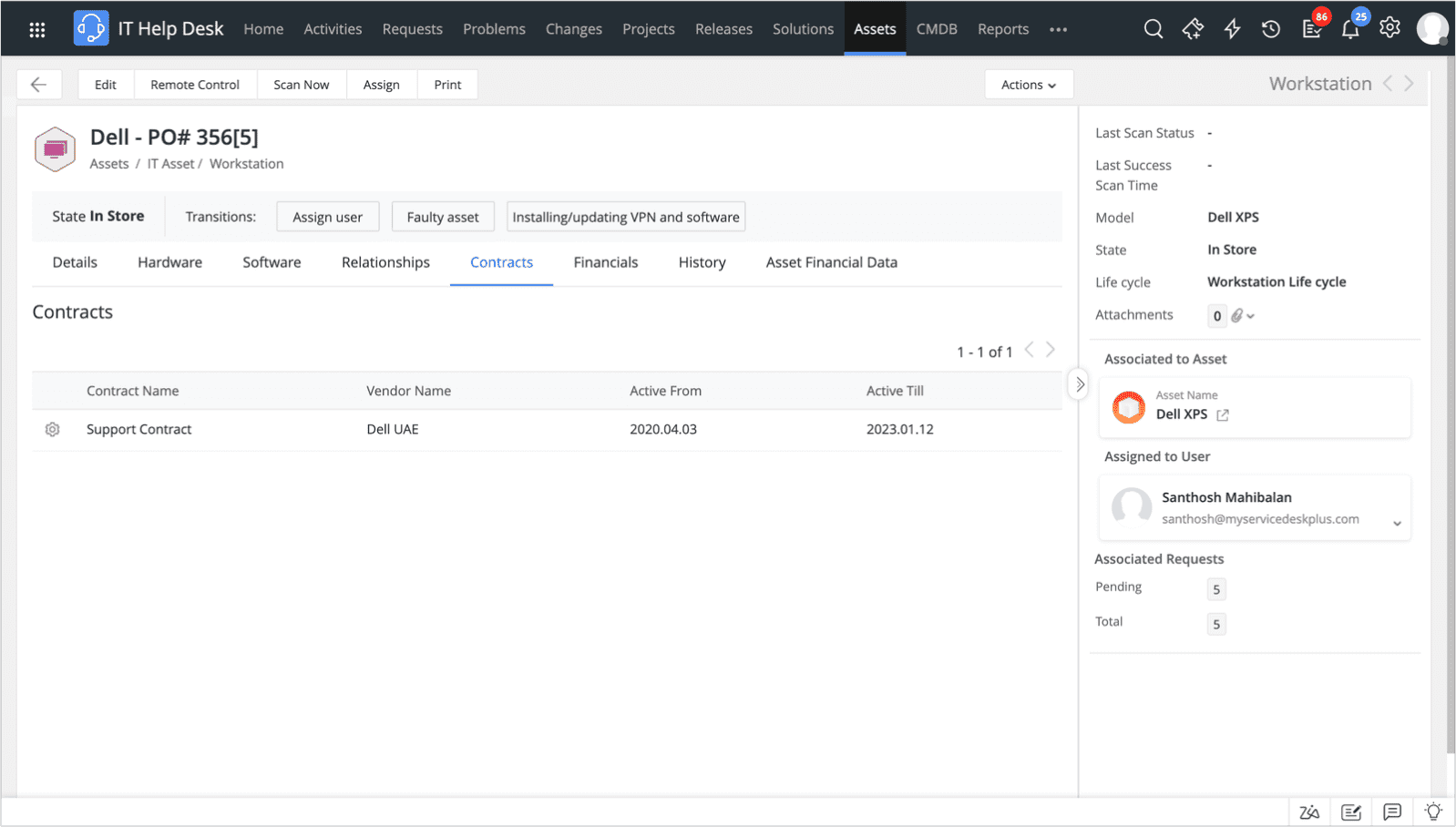Open Dell XPS asset external link icon
The width and height of the screenshot is (1456, 827).
click(1223, 414)
